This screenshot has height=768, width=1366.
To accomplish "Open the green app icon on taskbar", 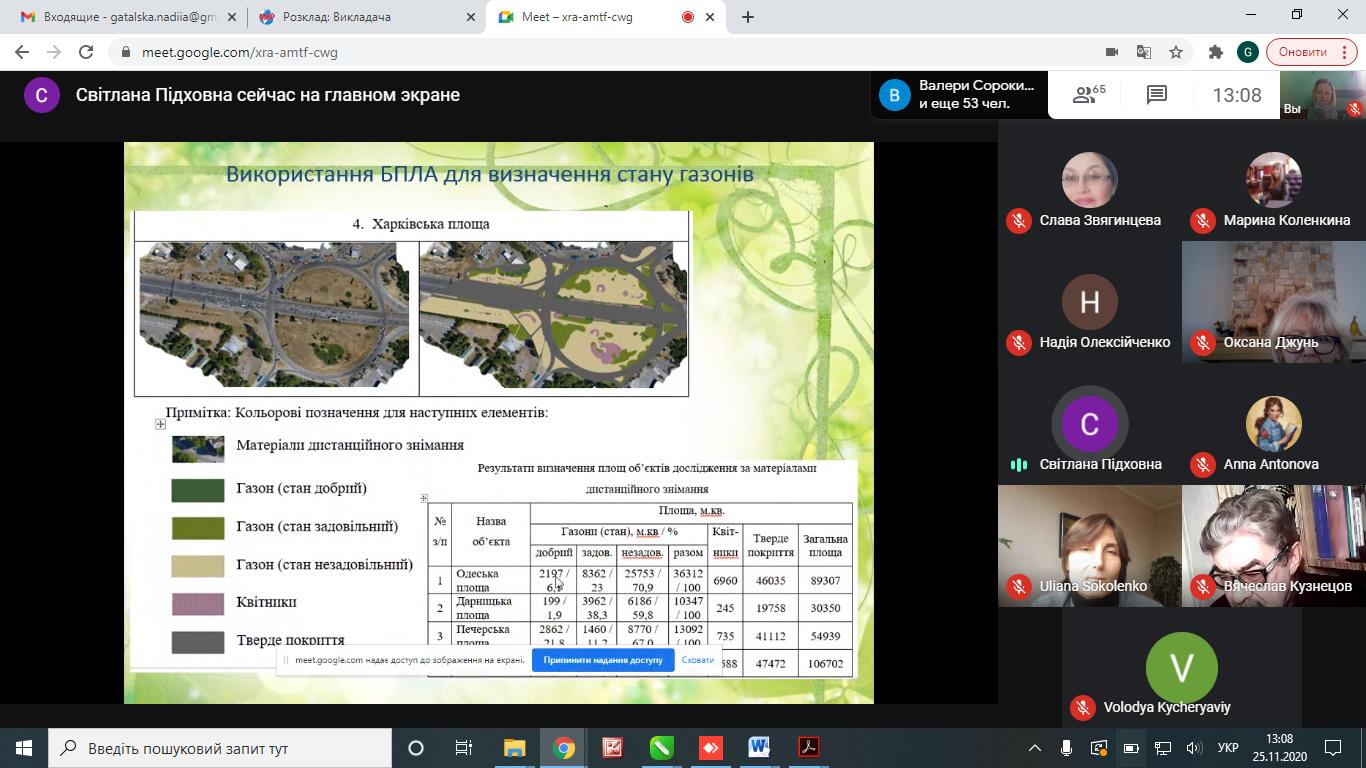I will pos(661,747).
